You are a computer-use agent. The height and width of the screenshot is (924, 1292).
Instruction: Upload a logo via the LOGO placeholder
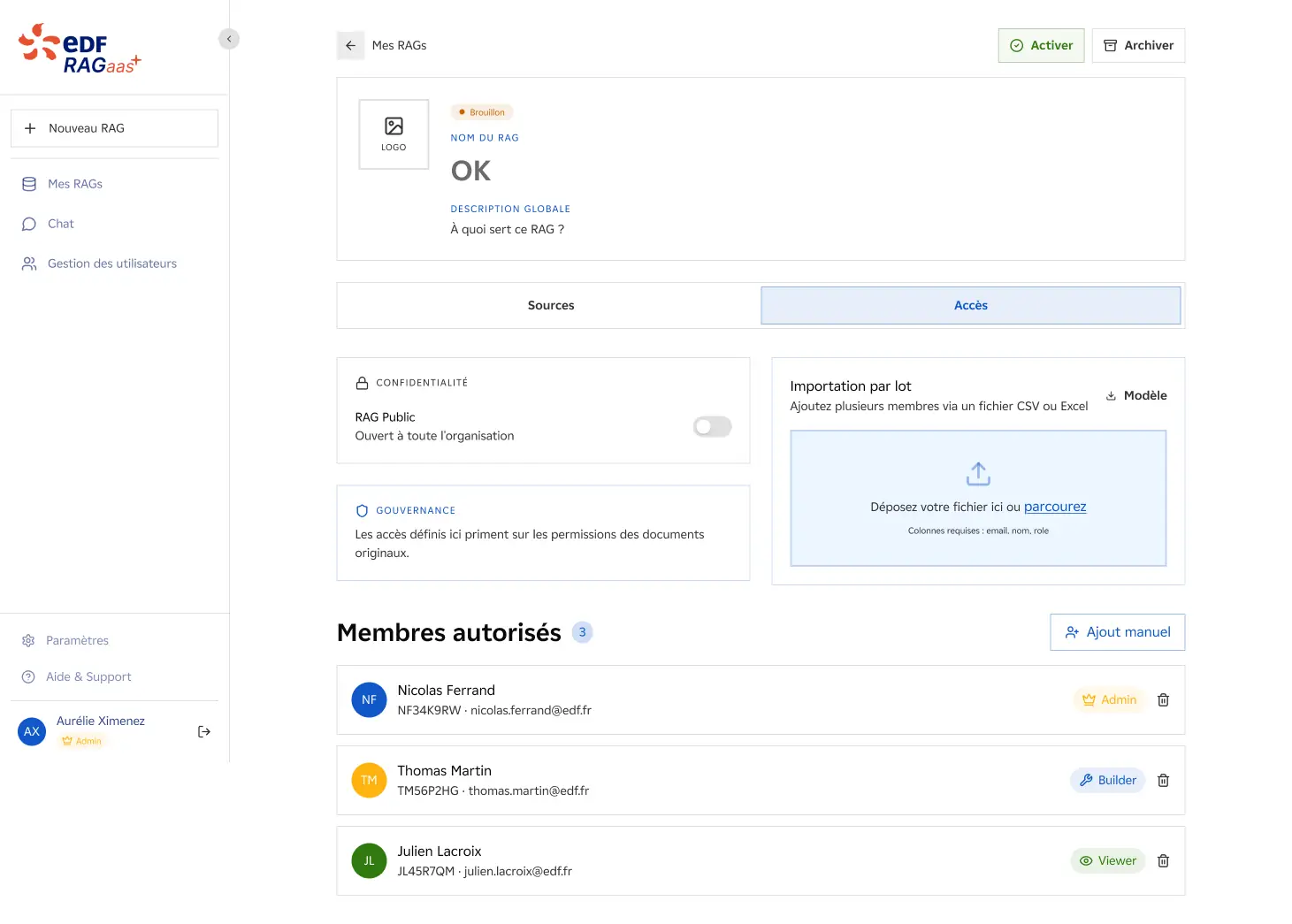(x=394, y=134)
